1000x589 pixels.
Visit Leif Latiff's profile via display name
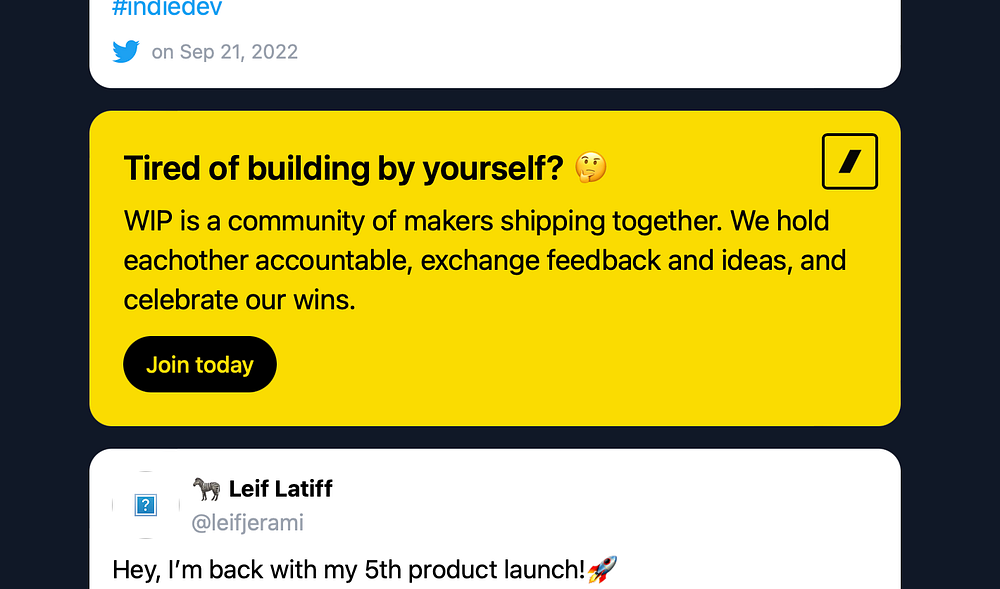tap(280, 488)
